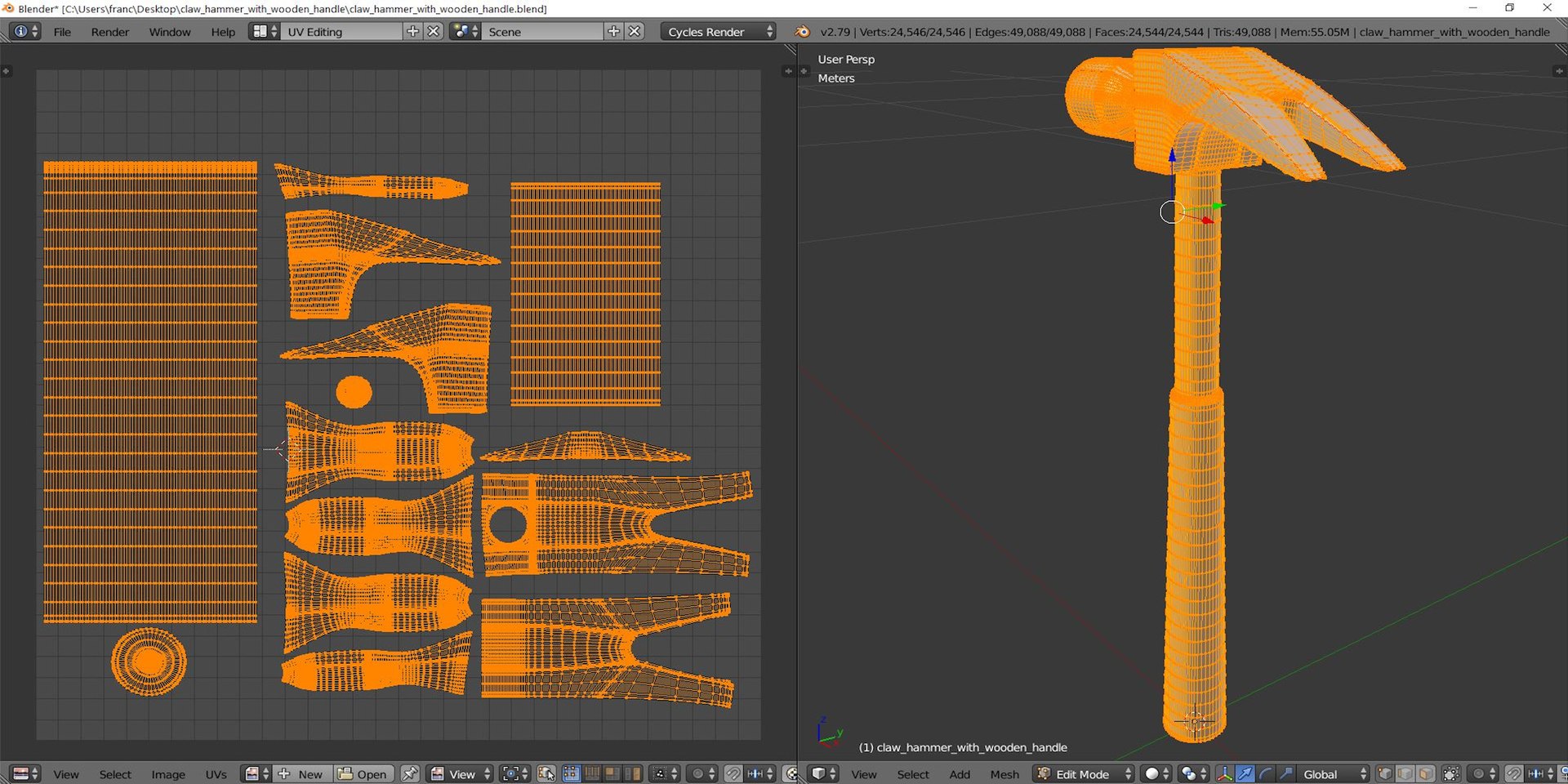This screenshot has width=1568, height=784.
Task: Add a new scene with plus
Action: [614, 32]
